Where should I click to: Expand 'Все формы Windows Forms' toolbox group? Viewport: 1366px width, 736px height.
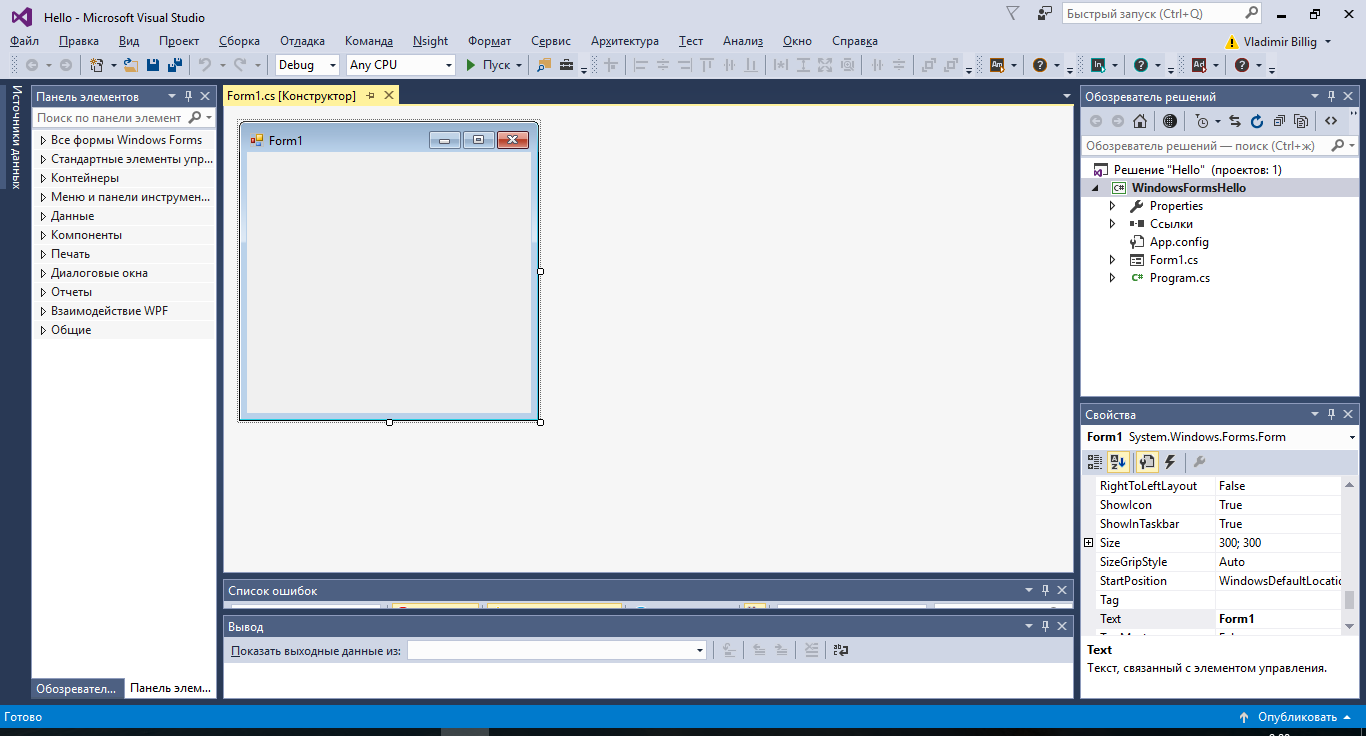(43, 140)
